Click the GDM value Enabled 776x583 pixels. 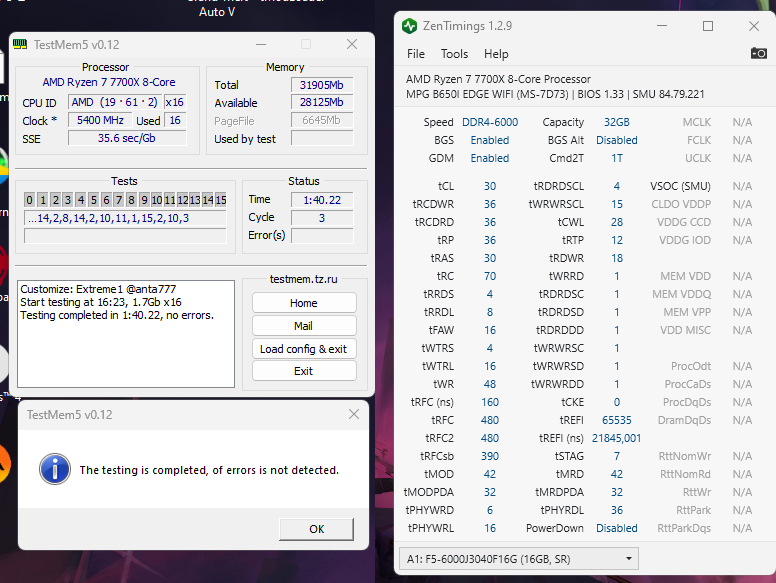click(490, 158)
